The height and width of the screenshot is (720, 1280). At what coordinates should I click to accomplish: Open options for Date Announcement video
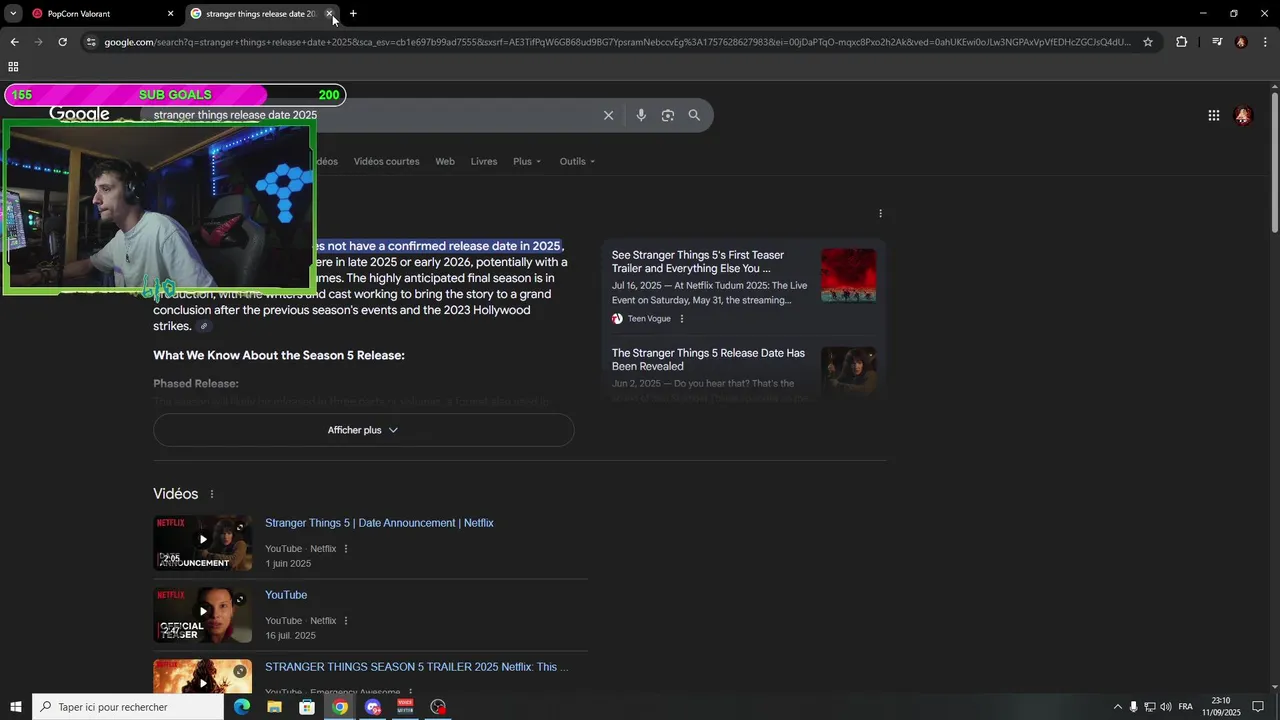click(x=346, y=549)
